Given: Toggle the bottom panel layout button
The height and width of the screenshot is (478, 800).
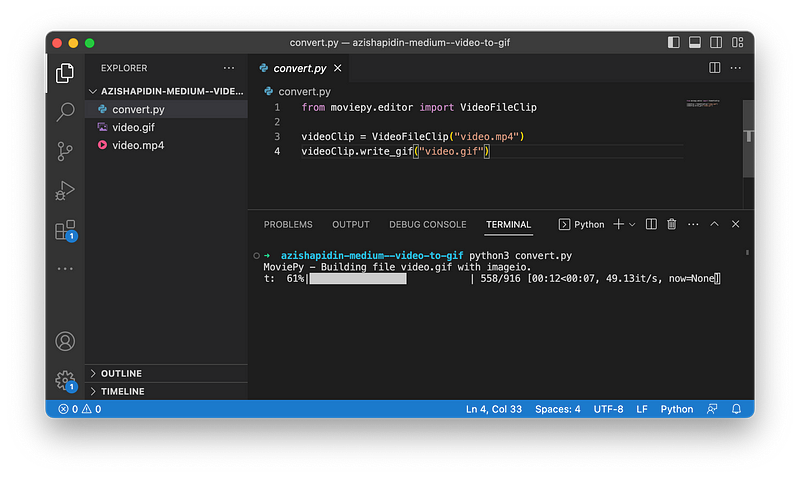Looking at the screenshot, I should [x=696, y=43].
